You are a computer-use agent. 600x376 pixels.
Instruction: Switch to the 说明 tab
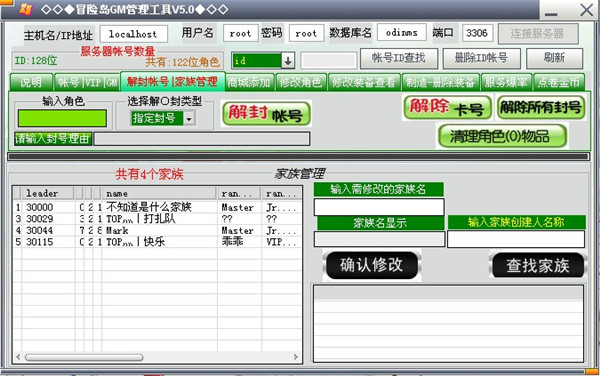31,82
